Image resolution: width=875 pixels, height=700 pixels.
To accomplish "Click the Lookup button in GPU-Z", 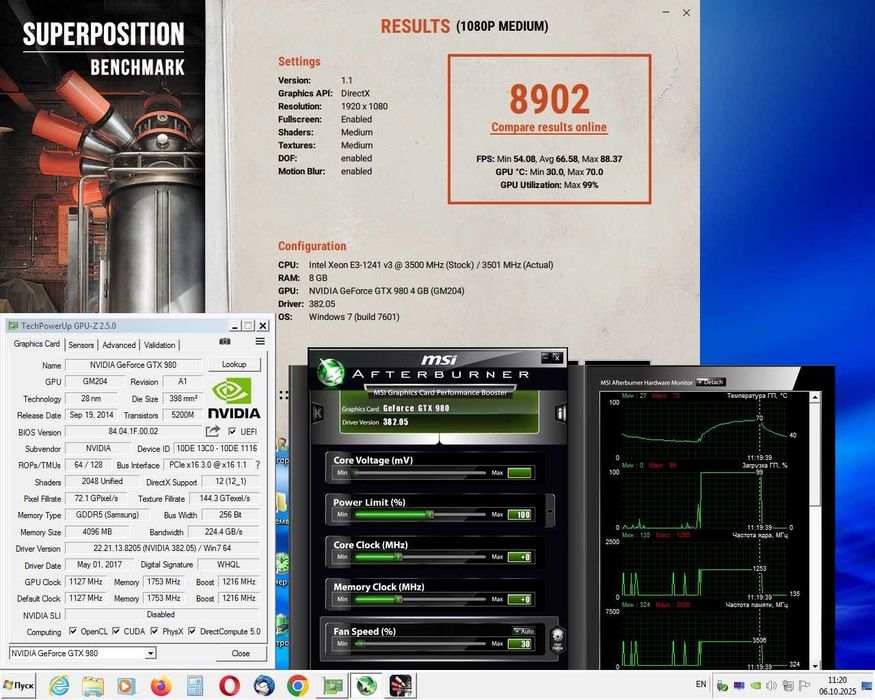I will tap(234, 364).
